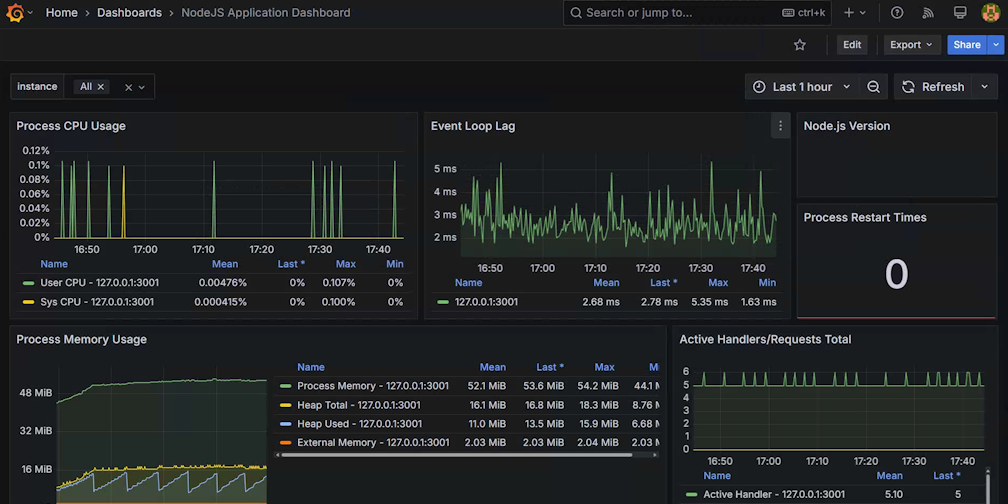Open Event Loop Lag panel menu
This screenshot has width=1008, height=504.
pos(781,126)
